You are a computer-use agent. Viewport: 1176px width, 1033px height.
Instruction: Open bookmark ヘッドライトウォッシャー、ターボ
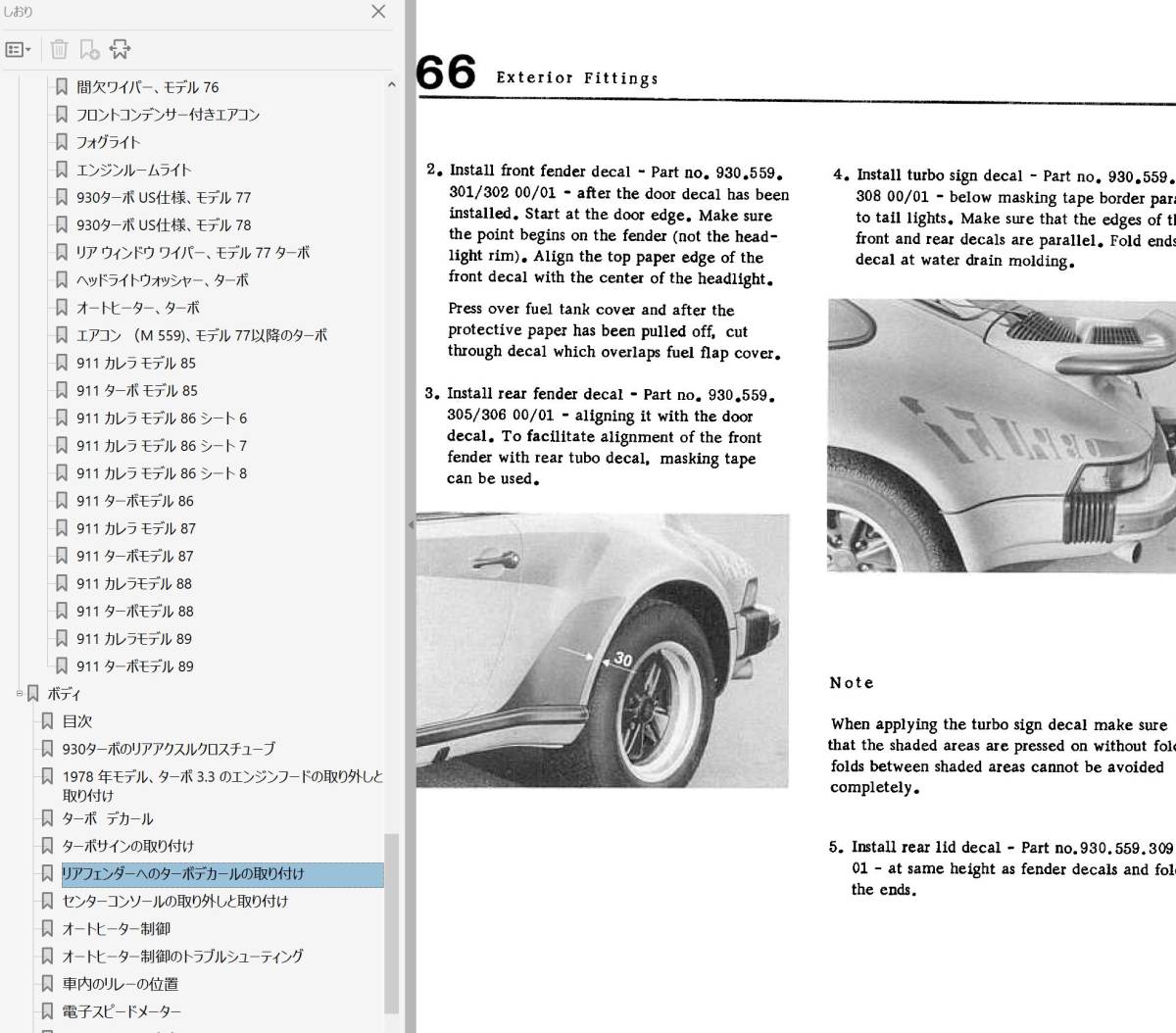pyautogui.click(x=162, y=279)
